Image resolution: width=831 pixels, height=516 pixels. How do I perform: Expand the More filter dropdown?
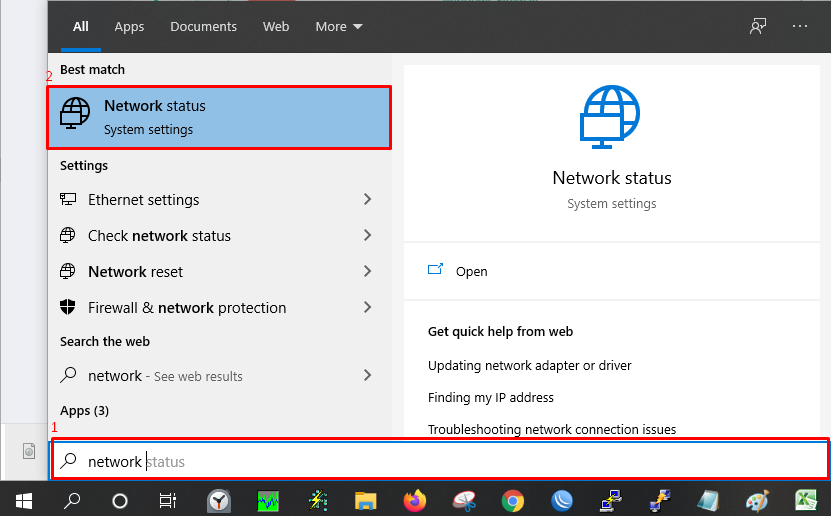click(339, 26)
